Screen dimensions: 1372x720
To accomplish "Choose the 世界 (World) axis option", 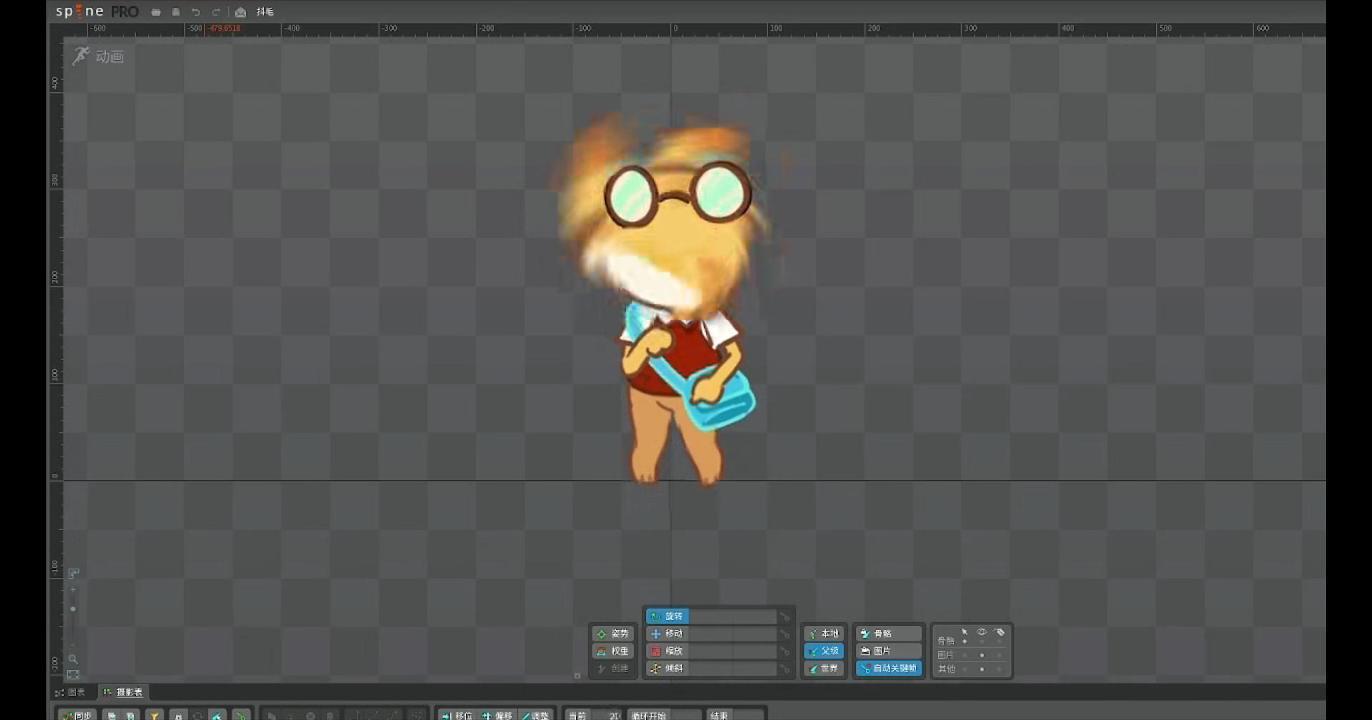I will coord(825,668).
